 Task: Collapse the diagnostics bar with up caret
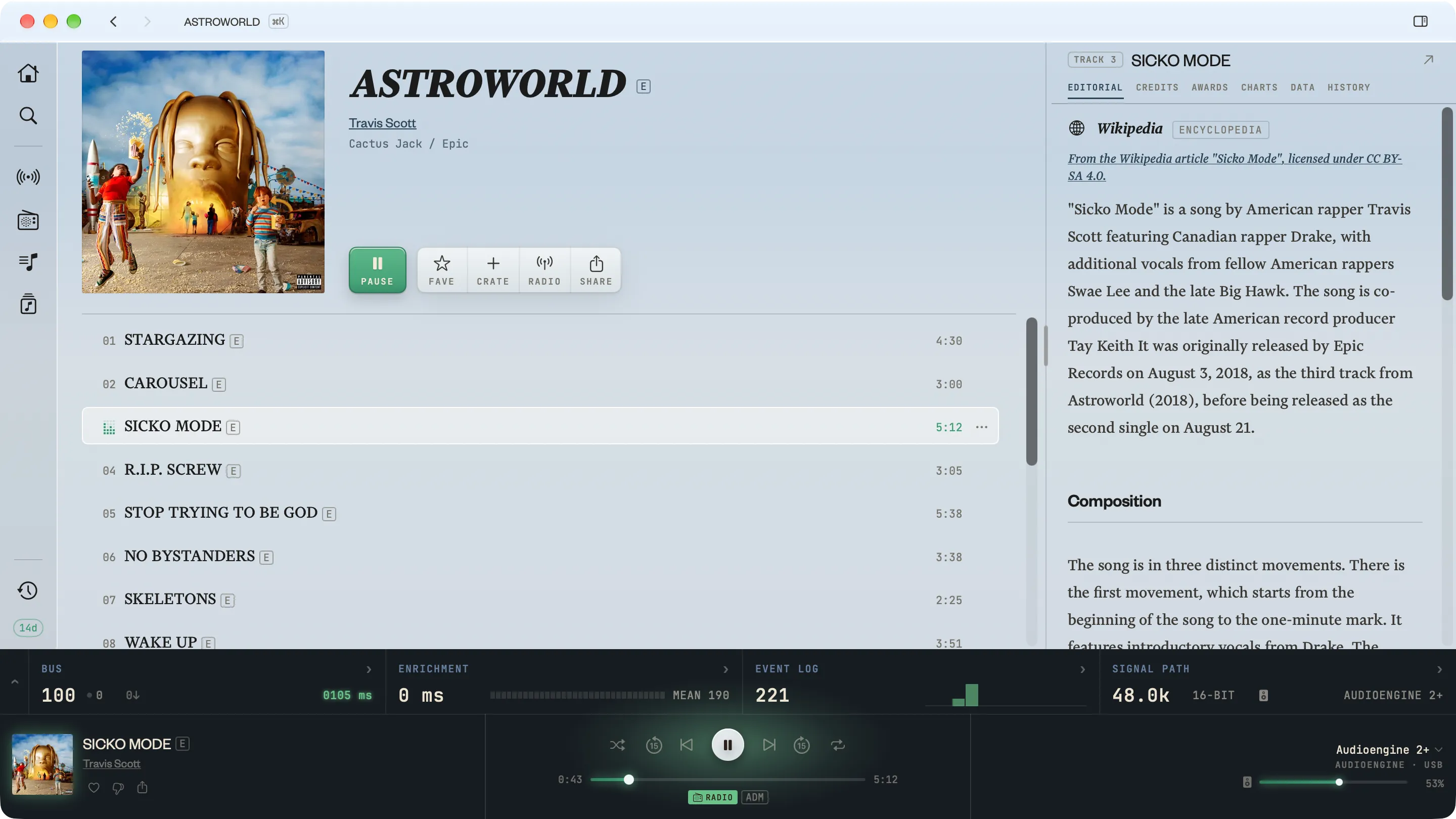point(15,681)
